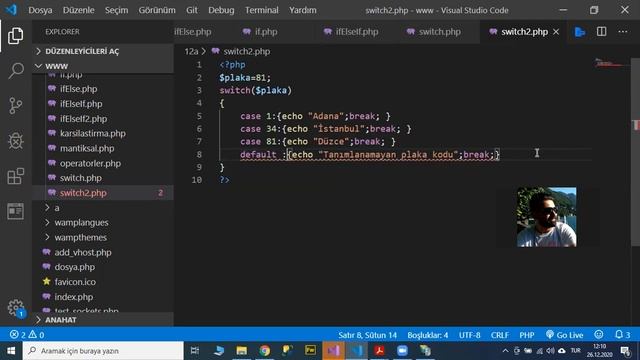Show errors and warnings in status bar
The height and width of the screenshot is (360, 640).
pos(27,335)
